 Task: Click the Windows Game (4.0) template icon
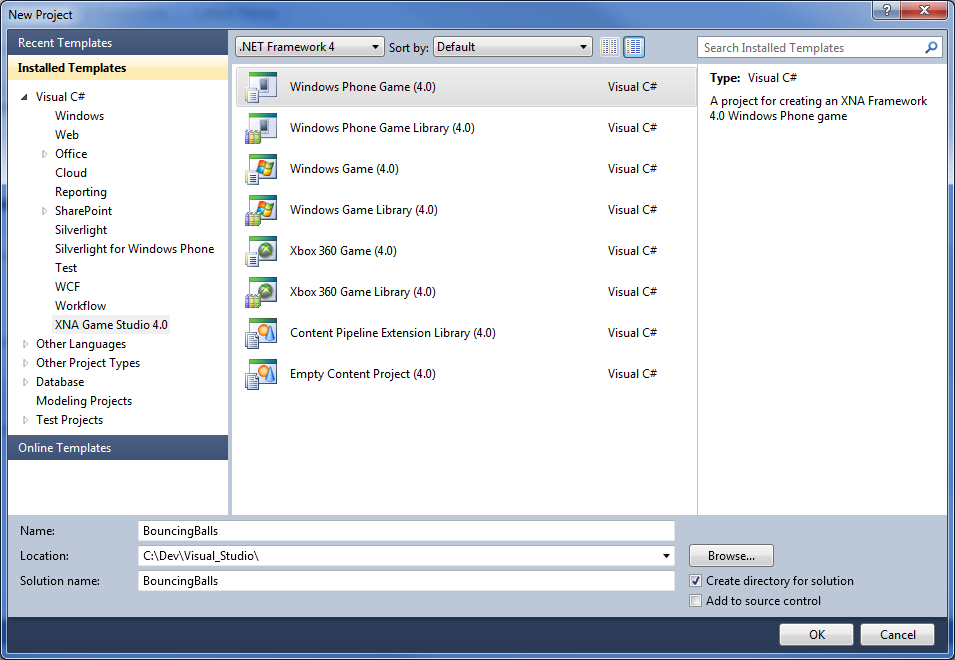tap(261, 169)
